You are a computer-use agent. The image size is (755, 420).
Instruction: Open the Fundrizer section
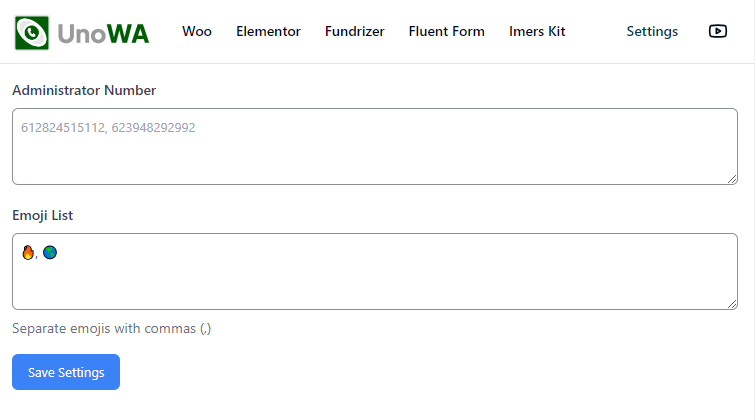(x=354, y=31)
